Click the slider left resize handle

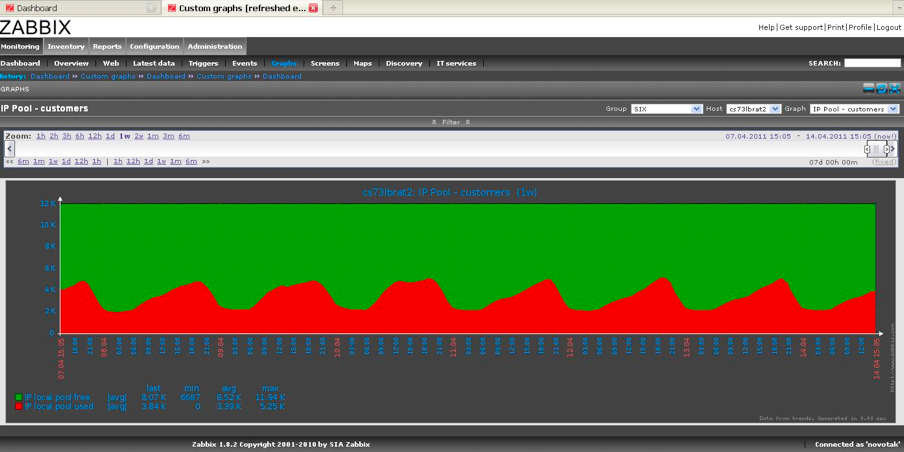(867, 149)
